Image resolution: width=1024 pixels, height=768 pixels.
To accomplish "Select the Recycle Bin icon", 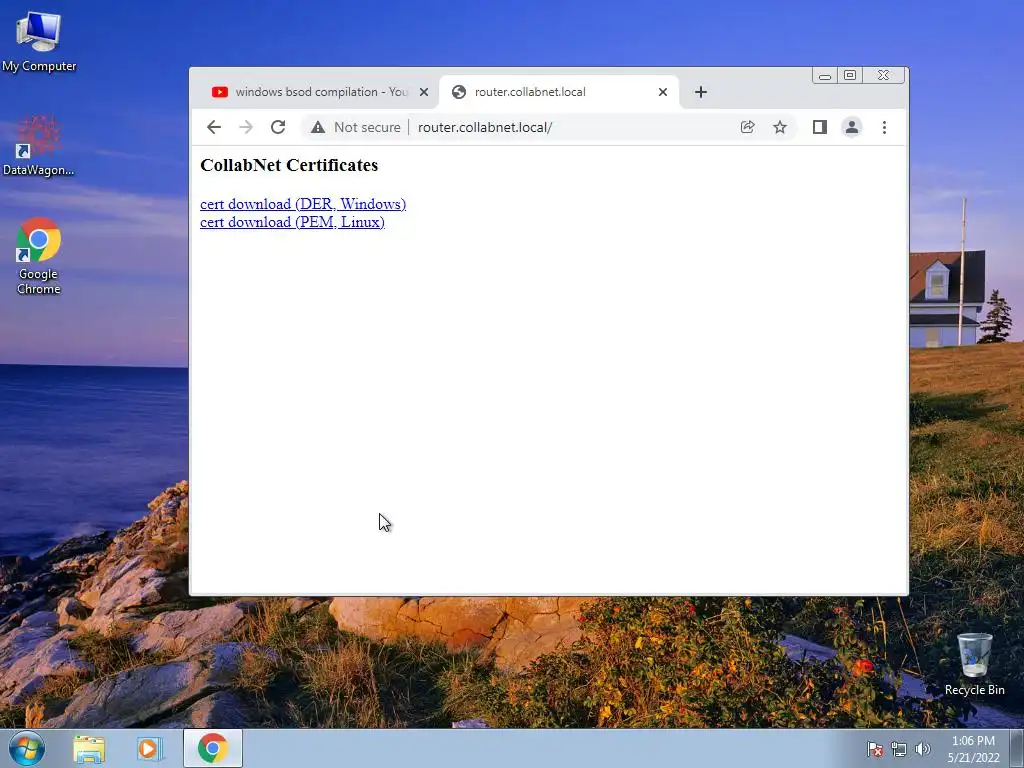I will coord(974,665).
